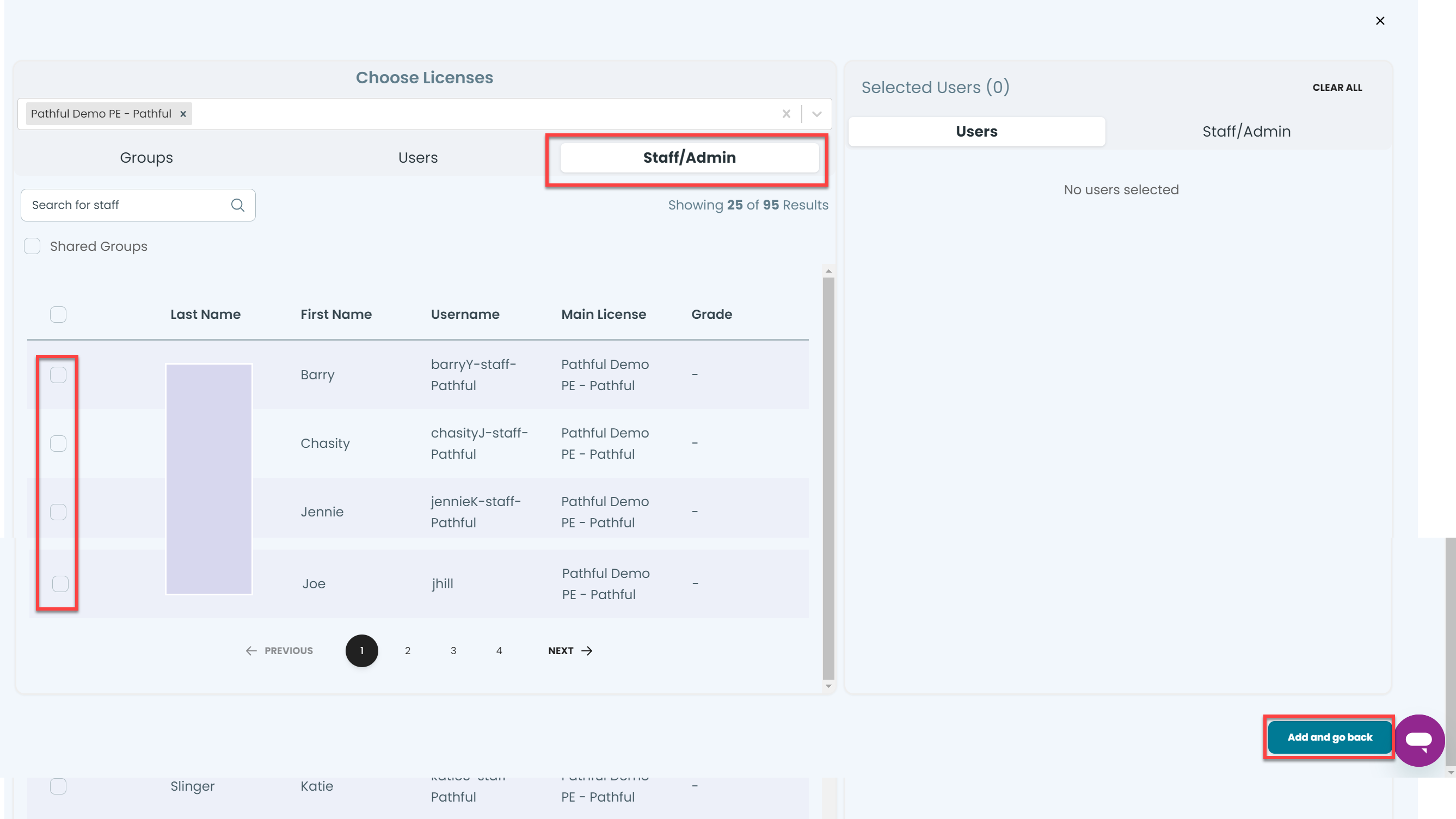Select the Staff/Admin tab under Choose Licenses
The height and width of the screenshot is (819, 1456).
[690, 158]
